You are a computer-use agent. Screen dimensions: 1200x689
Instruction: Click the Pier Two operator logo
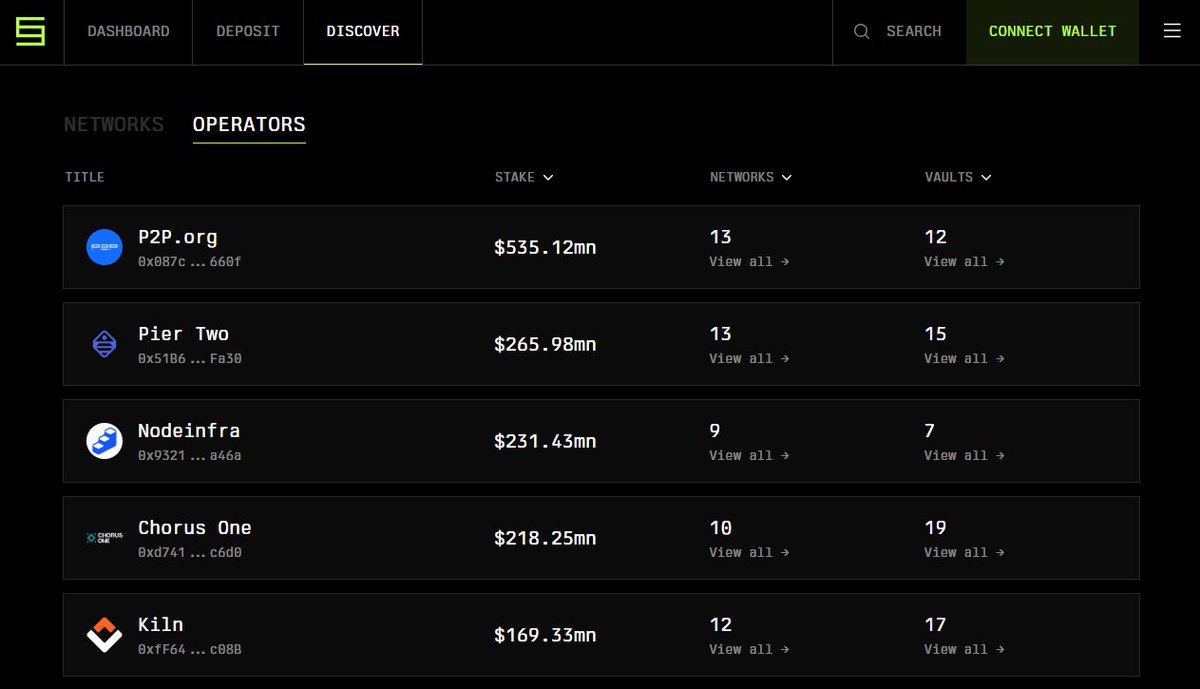click(x=104, y=344)
